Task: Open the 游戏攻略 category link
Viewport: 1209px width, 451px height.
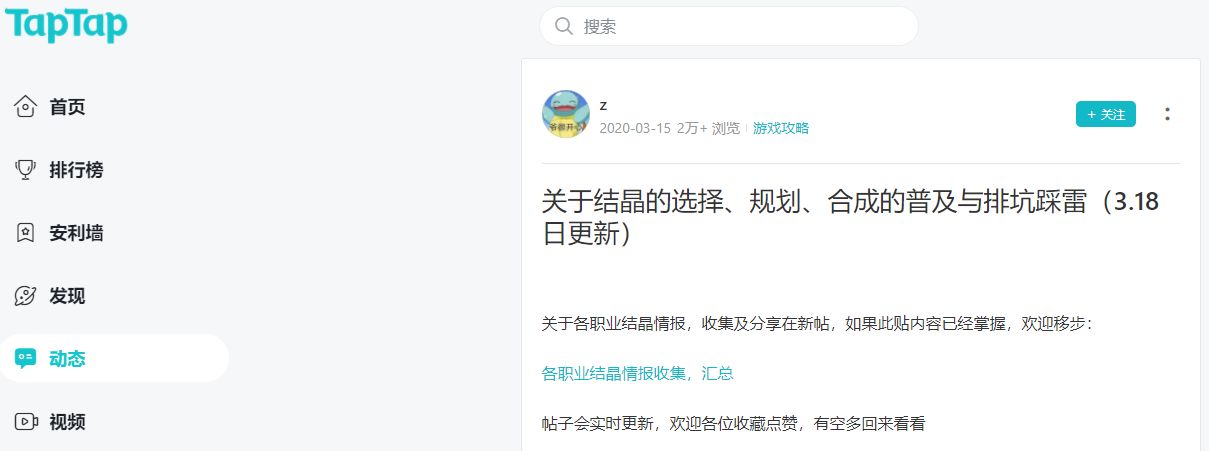Action: 781,128
